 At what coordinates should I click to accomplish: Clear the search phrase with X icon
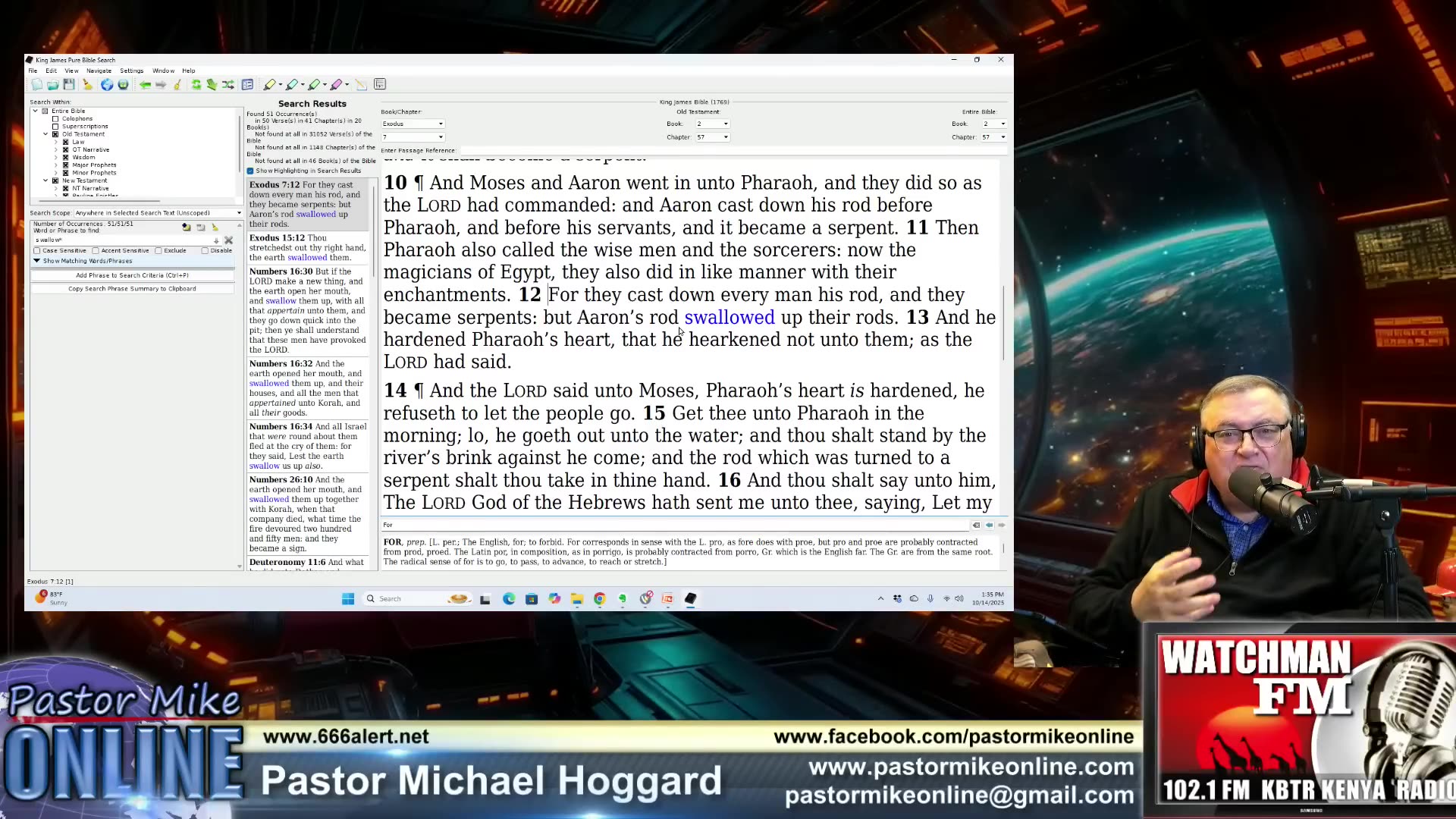228,240
